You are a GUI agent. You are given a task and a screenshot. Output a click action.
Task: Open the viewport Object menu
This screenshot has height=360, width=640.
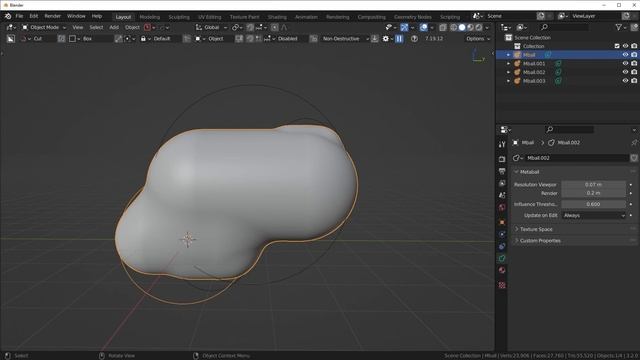[132, 27]
